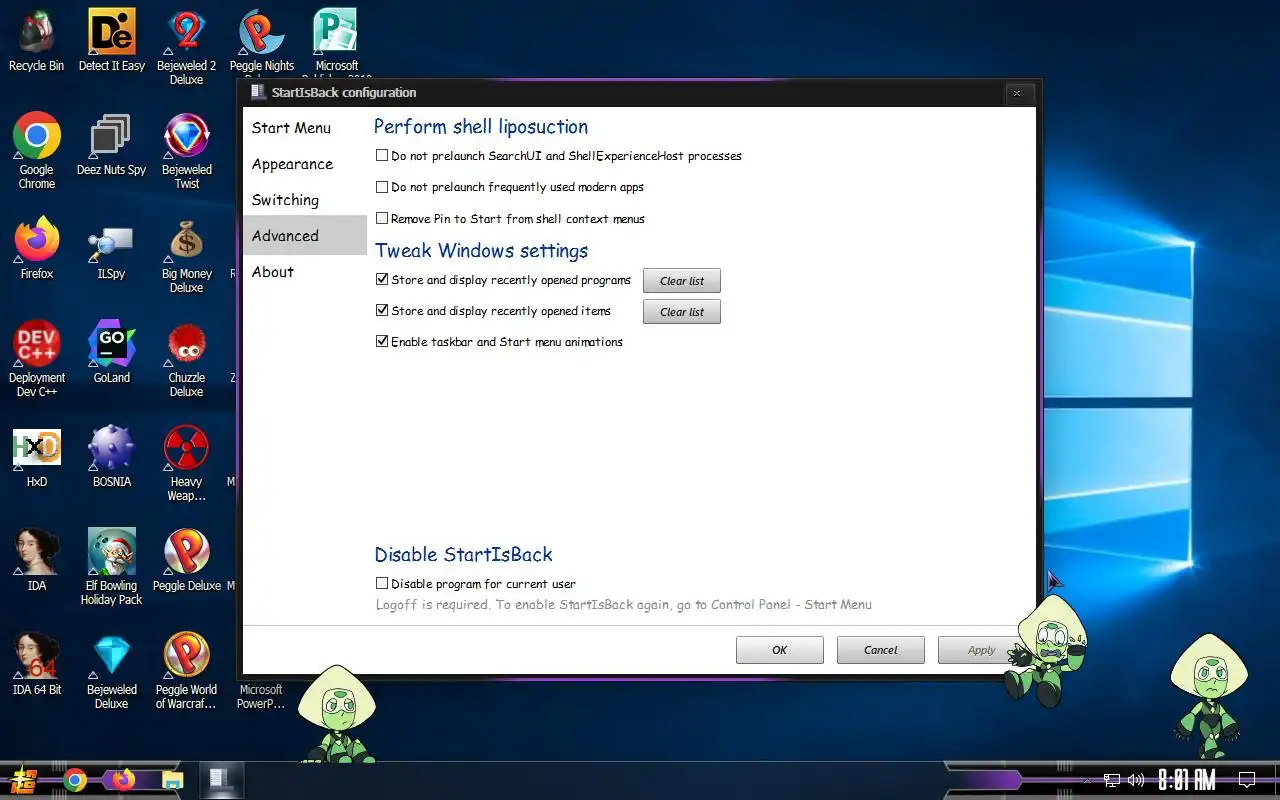Select the Heavy Weapon desktop icon

click(186, 463)
